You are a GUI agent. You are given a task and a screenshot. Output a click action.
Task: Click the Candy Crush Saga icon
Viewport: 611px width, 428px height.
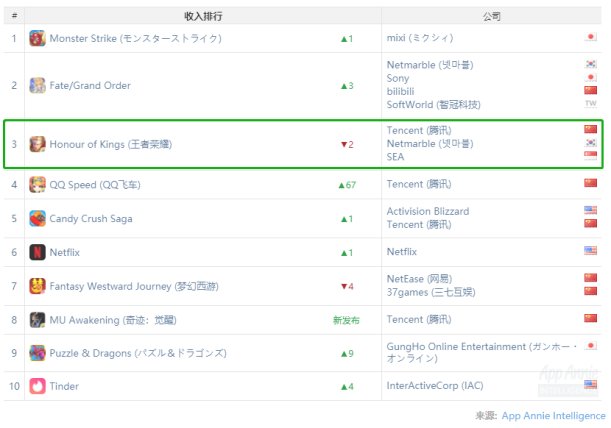pyautogui.click(x=37, y=218)
